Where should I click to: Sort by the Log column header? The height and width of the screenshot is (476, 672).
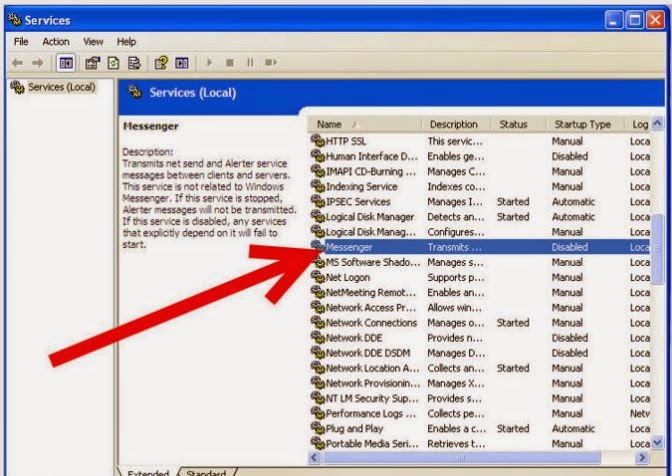(638, 124)
